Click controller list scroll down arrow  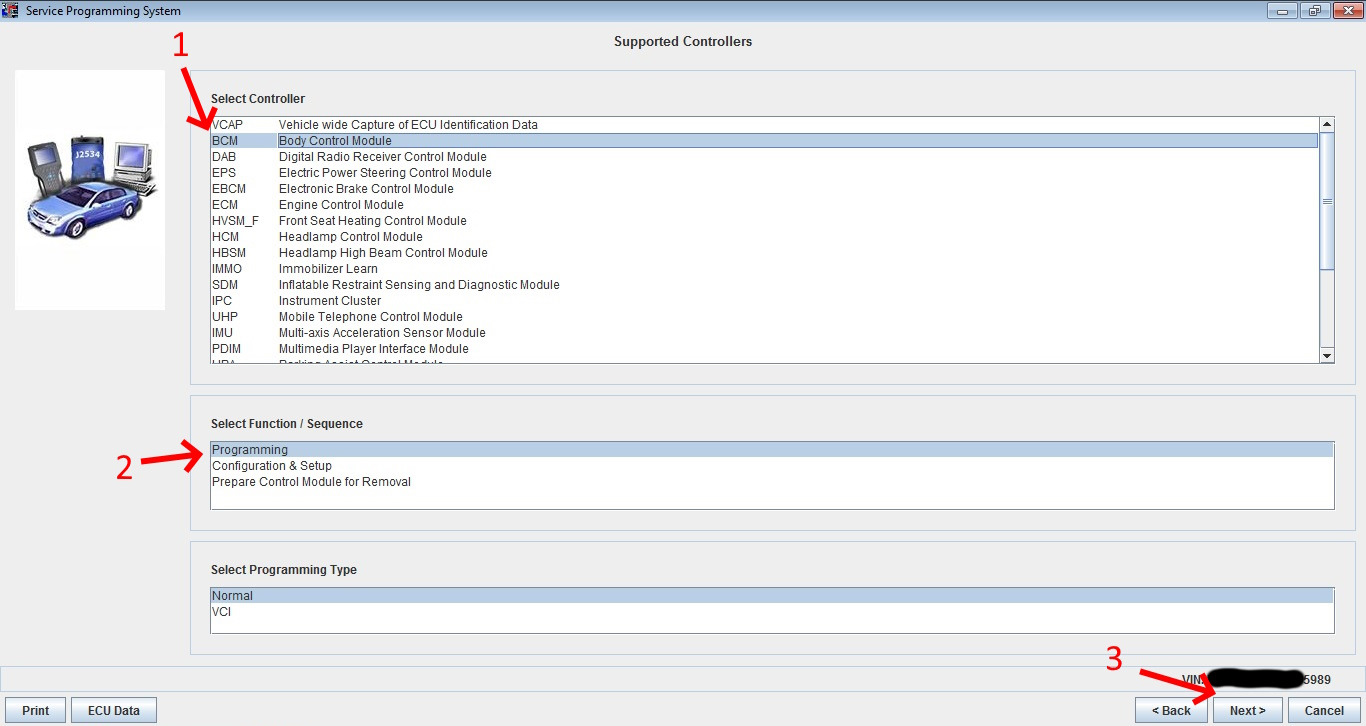(x=1327, y=355)
